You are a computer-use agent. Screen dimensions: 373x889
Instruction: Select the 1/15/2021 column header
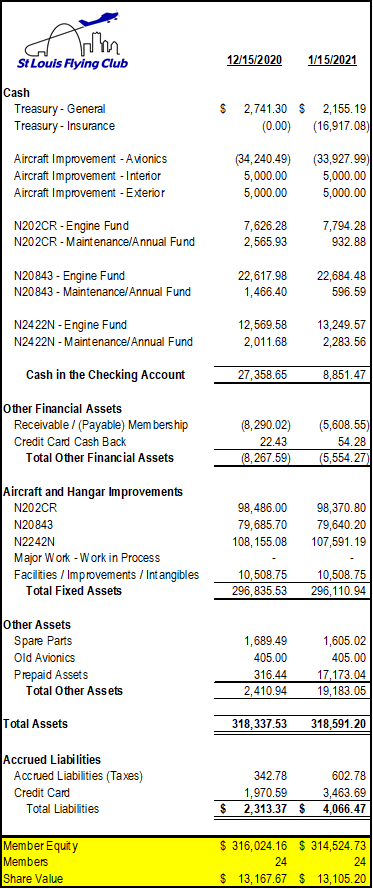point(333,60)
